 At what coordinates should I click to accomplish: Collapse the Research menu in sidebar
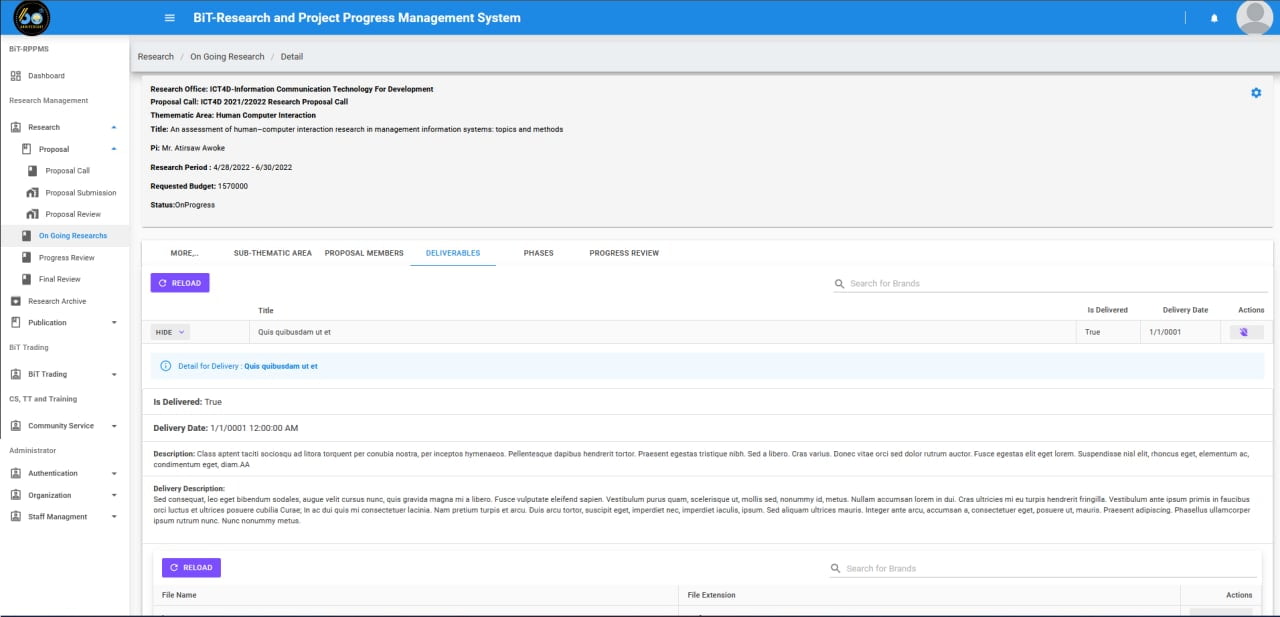pyautogui.click(x=113, y=127)
